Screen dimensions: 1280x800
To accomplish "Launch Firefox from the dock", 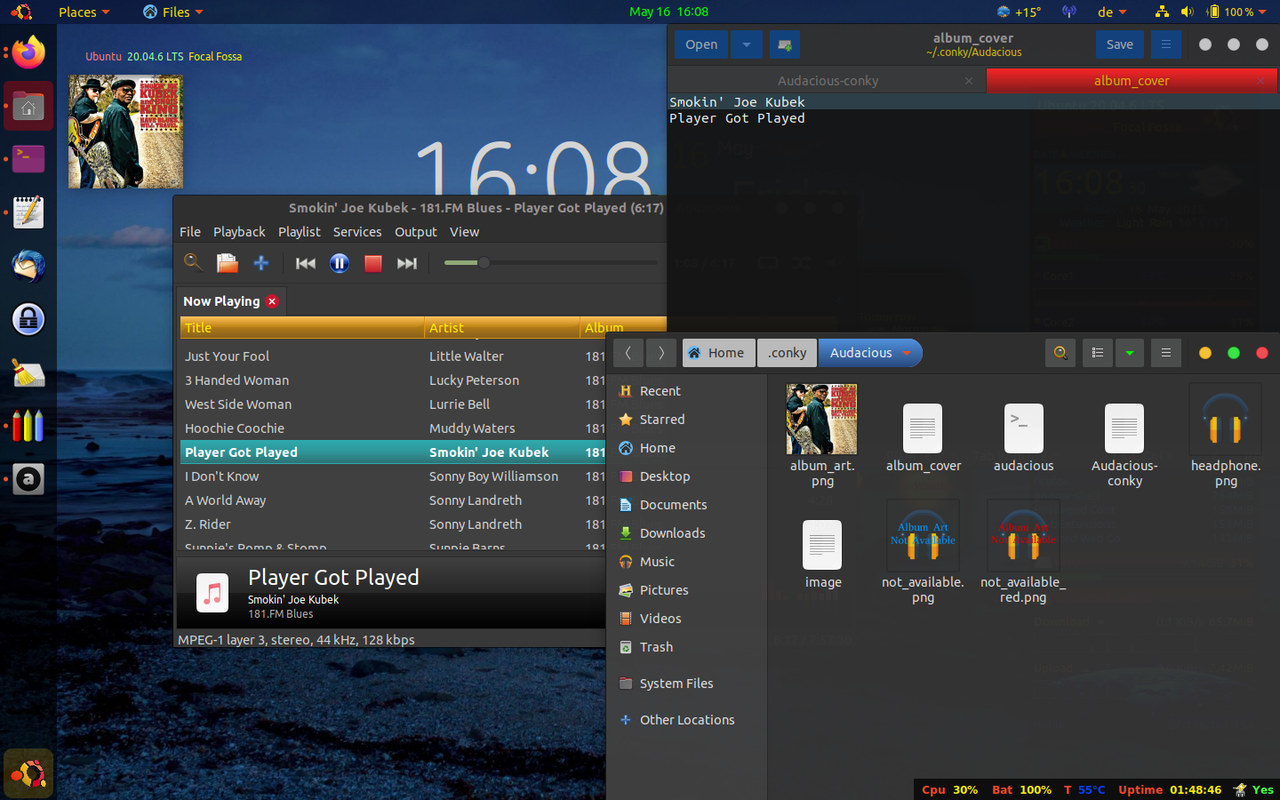I will [28, 52].
